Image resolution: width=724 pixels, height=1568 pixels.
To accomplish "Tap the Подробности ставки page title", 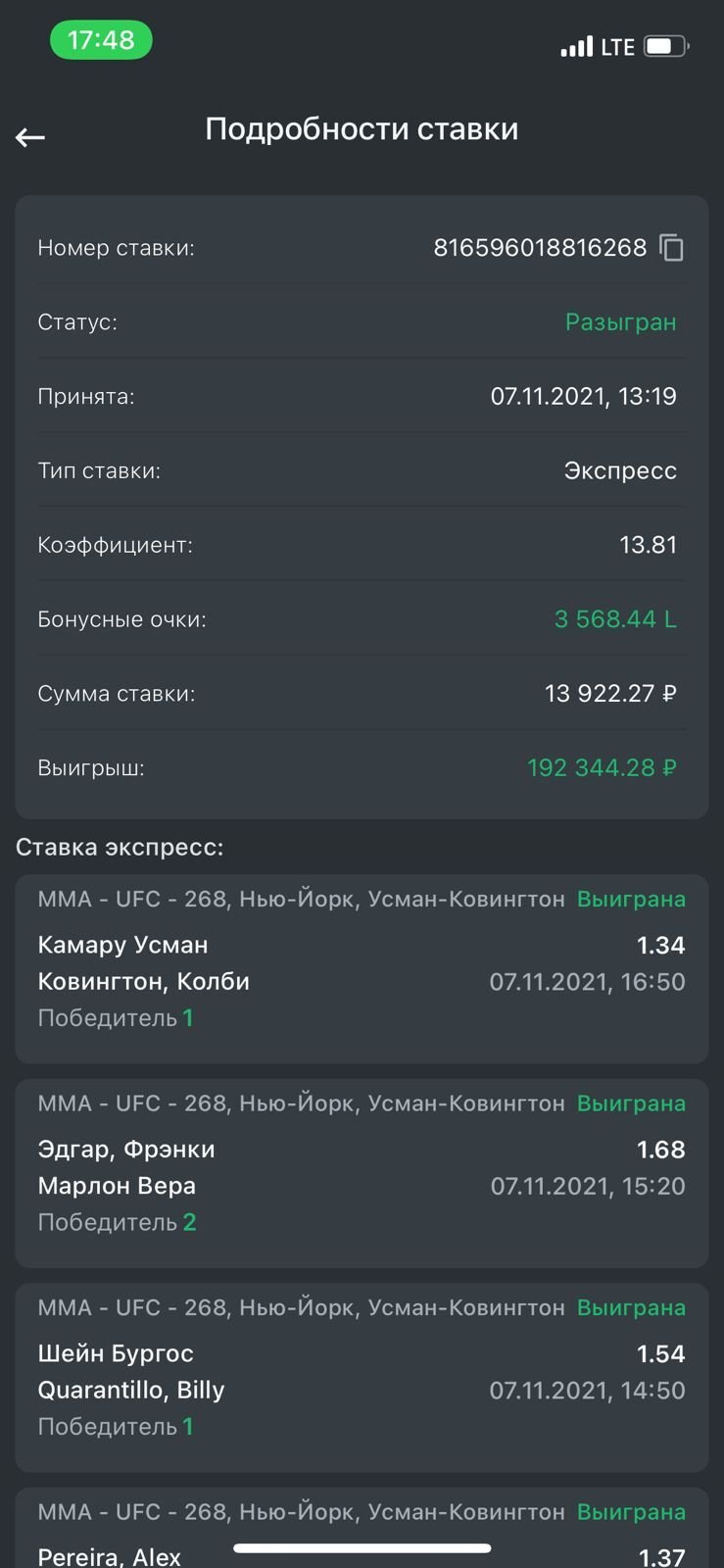I will pos(362,129).
